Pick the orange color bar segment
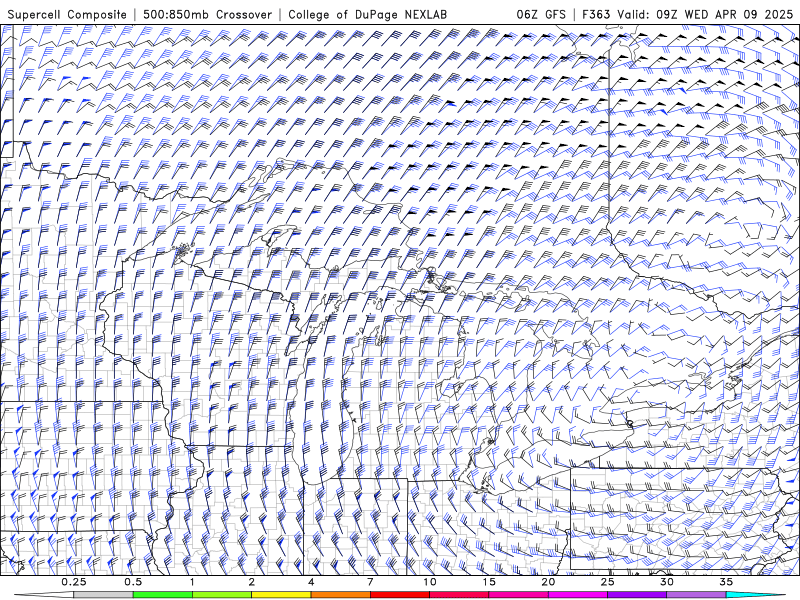The height and width of the screenshot is (600, 800). (x=340, y=595)
